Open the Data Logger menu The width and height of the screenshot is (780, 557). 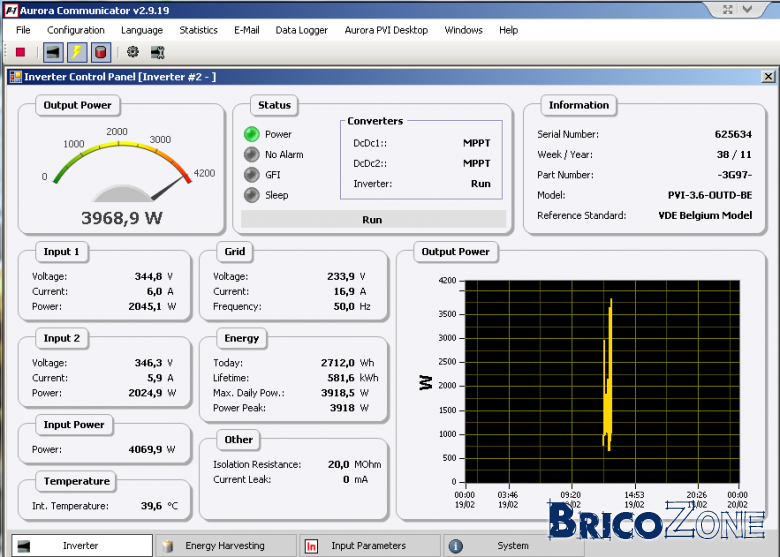tap(301, 30)
